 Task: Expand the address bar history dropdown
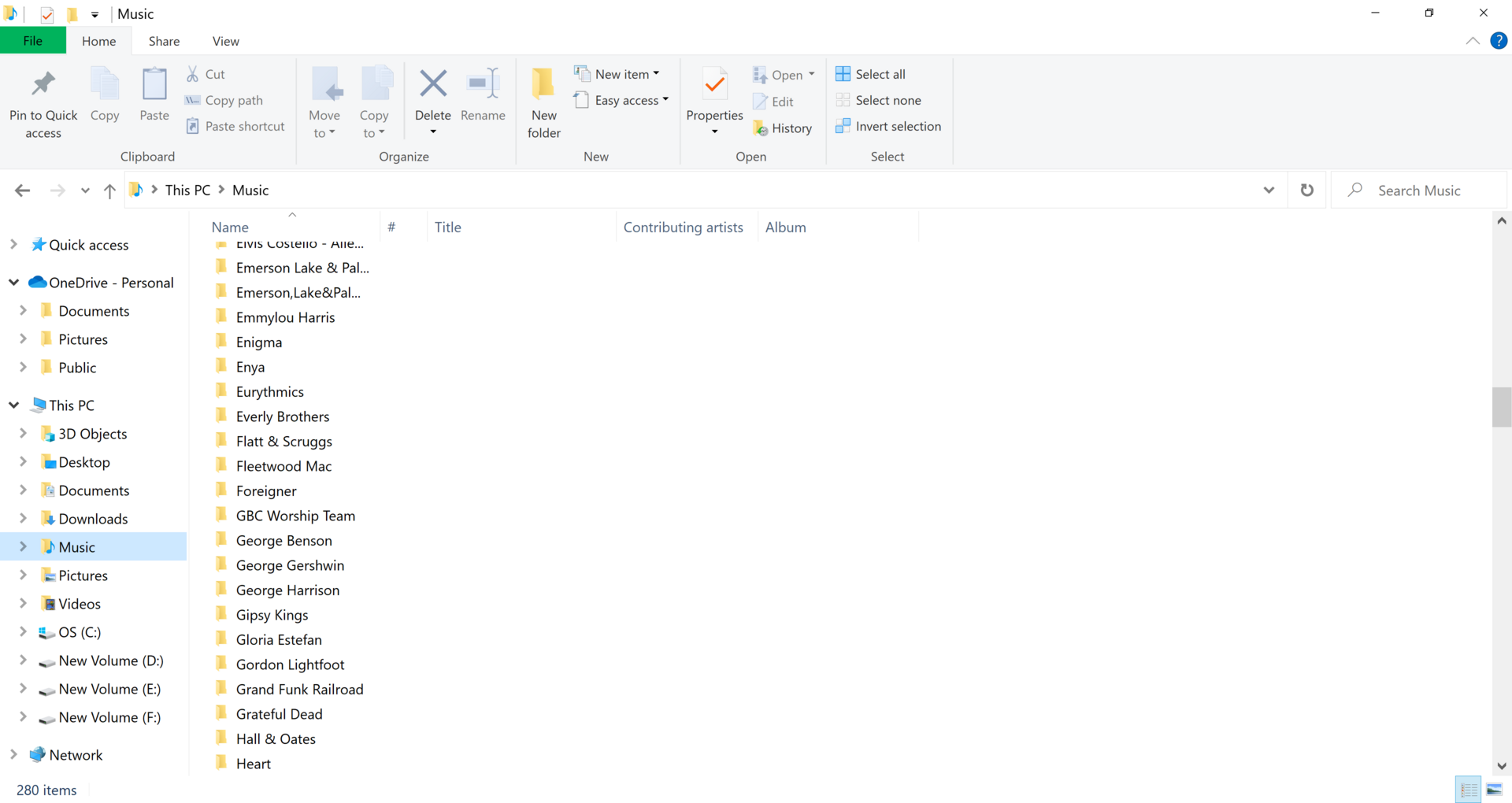[x=1269, y=190]
